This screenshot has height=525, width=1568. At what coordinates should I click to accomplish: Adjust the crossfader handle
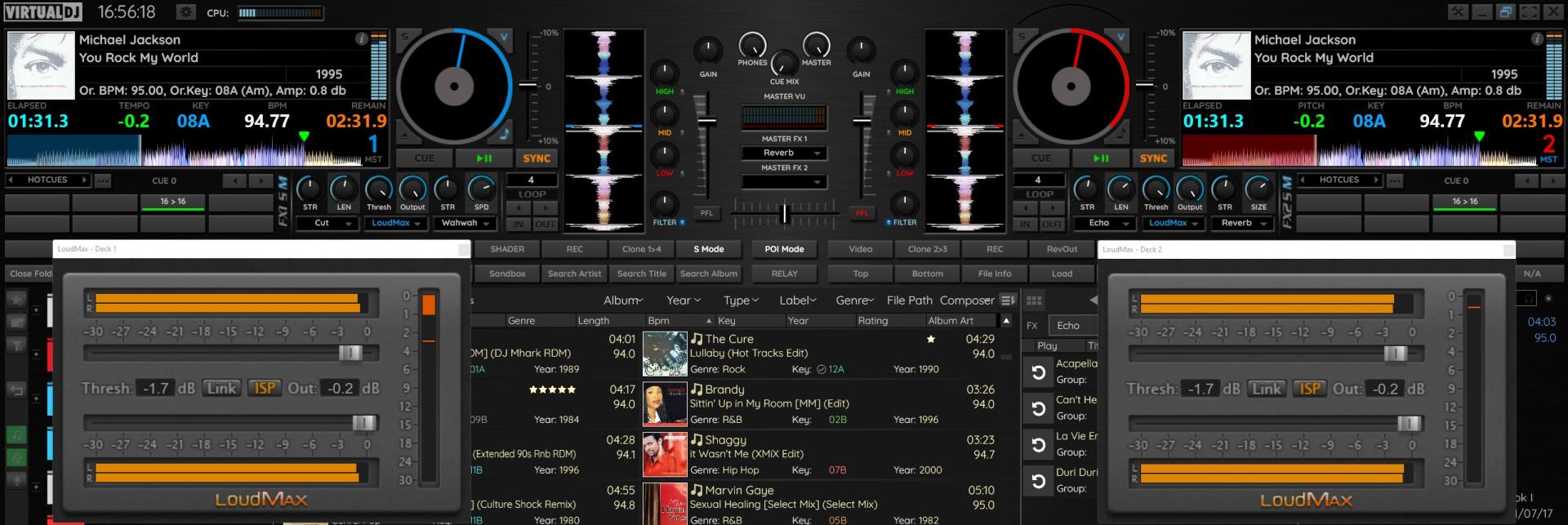(x=784, y=213)
